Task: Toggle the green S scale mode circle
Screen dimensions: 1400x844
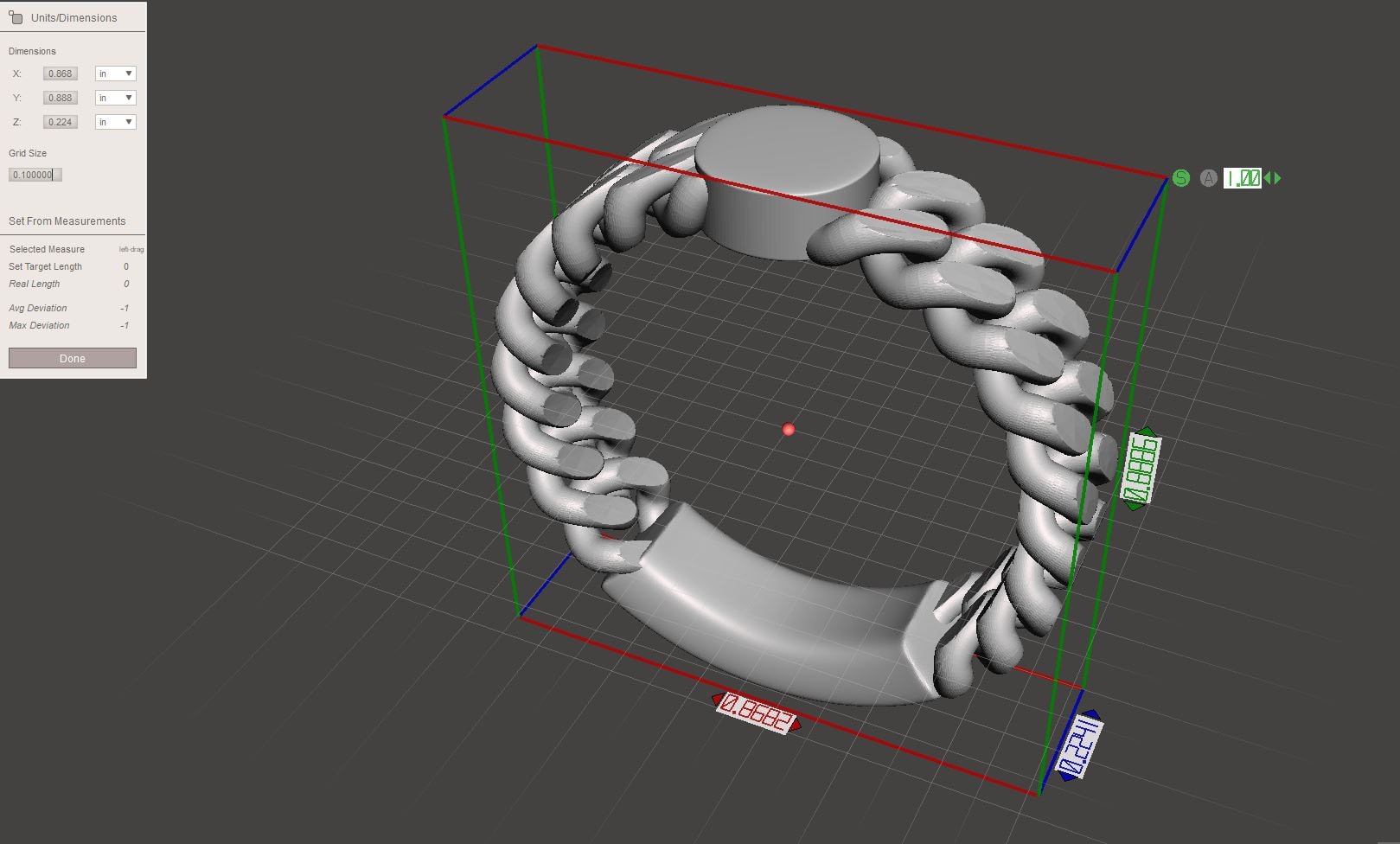Action: (1181, 178)
